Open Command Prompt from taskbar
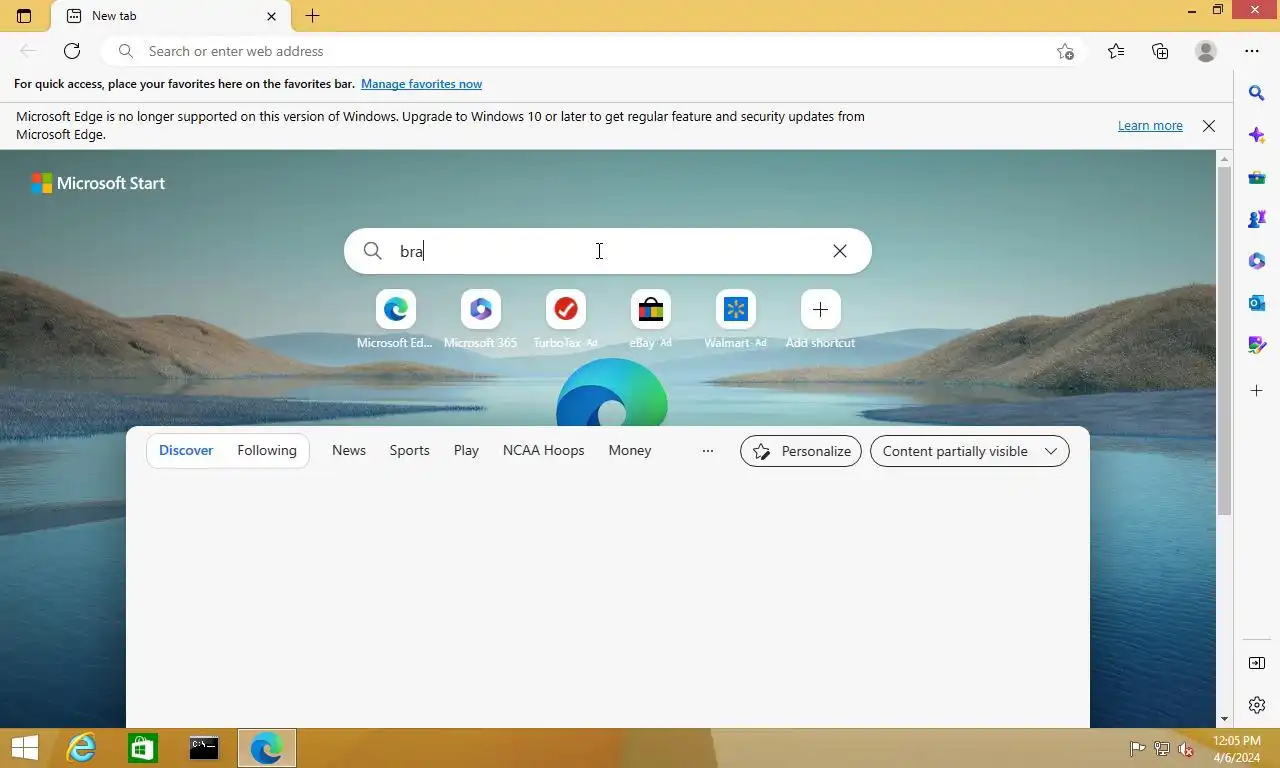1280x768 pixels. coord(204,748)
